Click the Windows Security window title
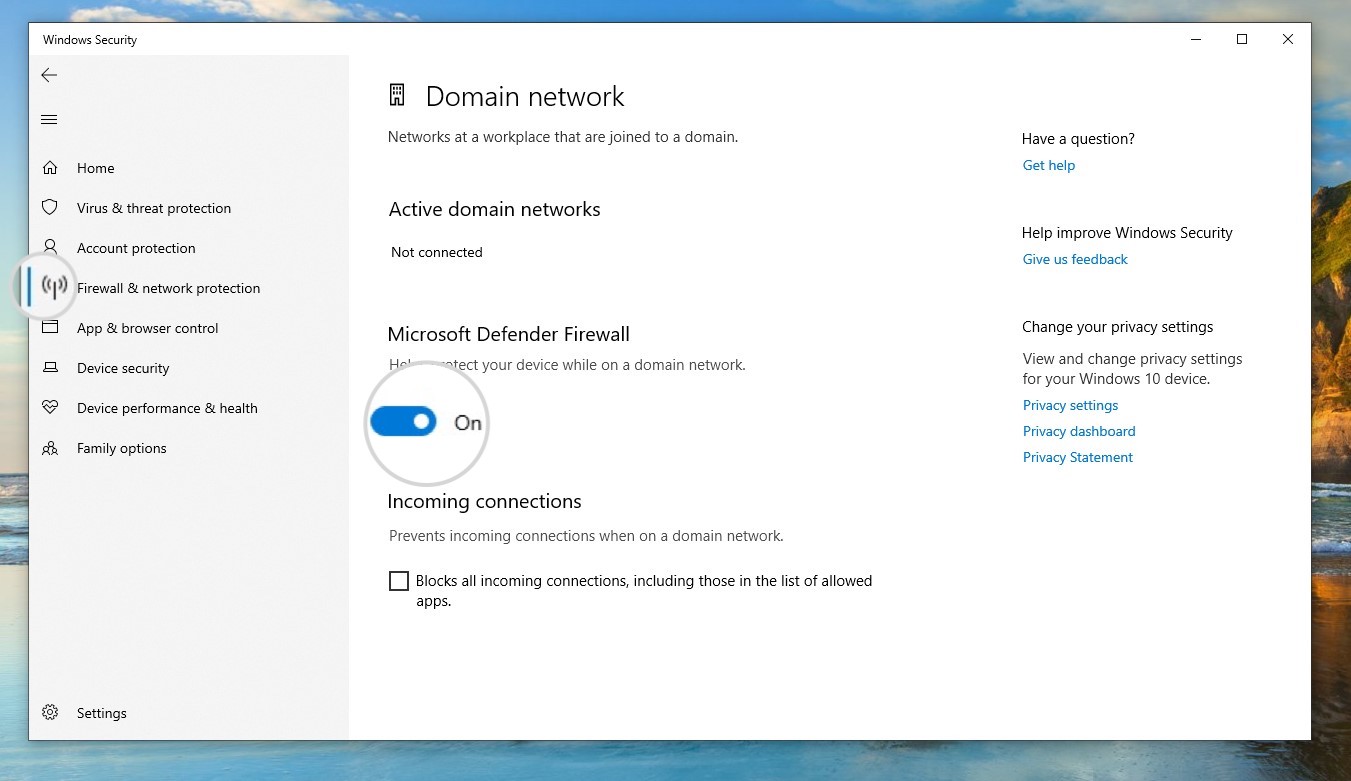 90,40
